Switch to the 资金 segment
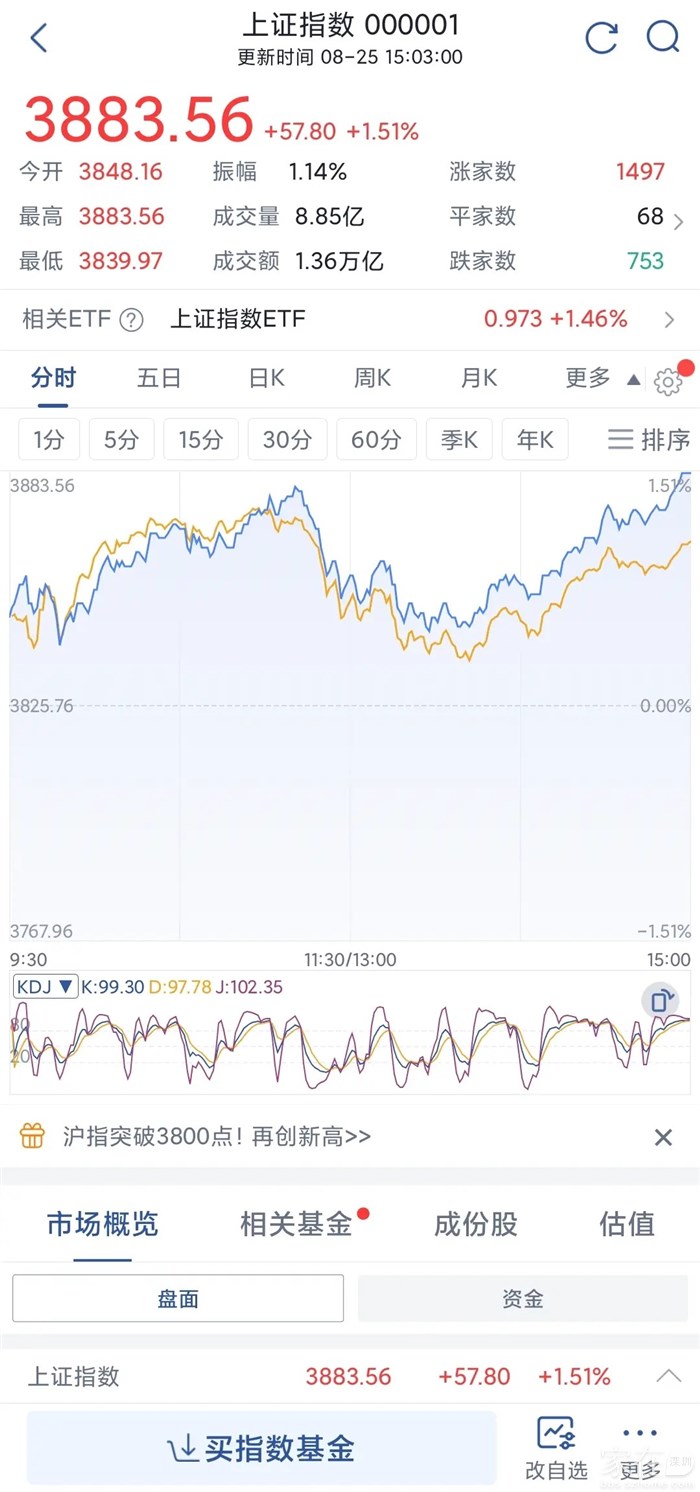This screenshot has height=1492, width=700. (522, 1298)
